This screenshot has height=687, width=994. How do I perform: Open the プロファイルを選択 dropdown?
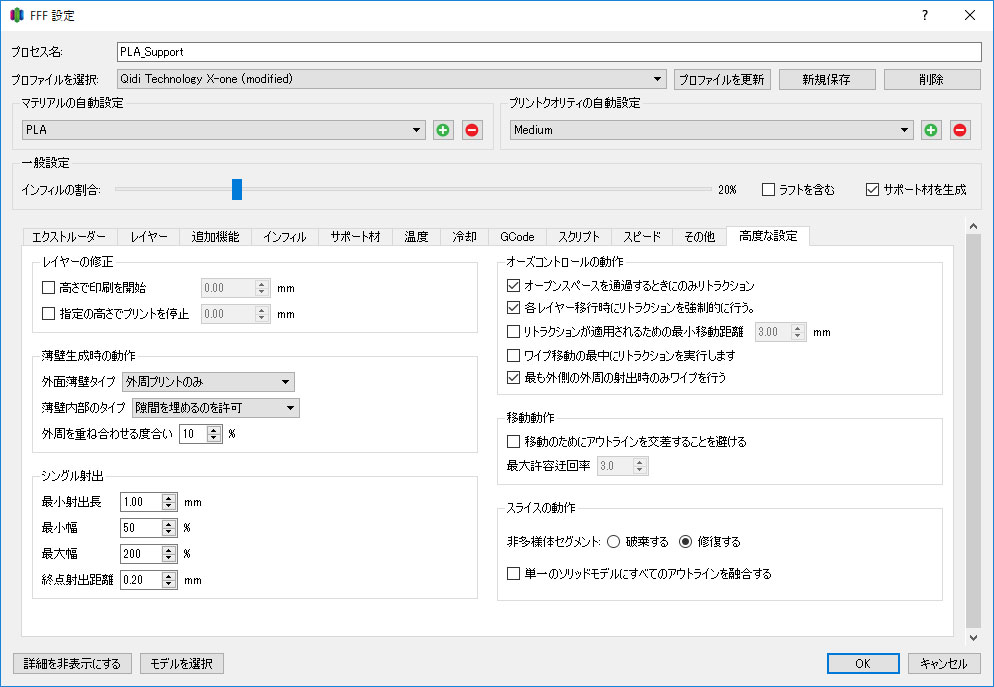pos(391,79)
